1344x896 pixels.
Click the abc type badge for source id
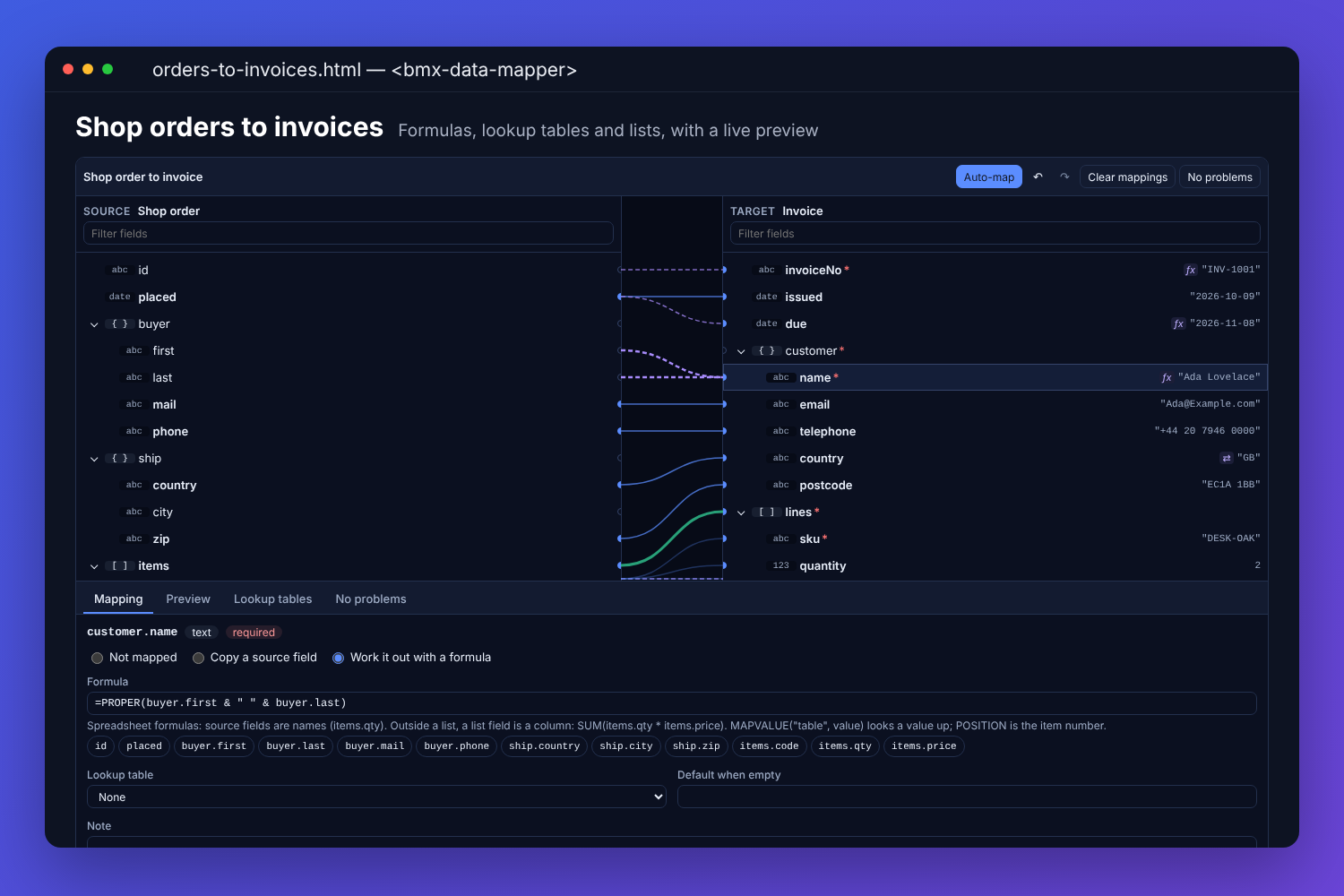coord(120,270)
